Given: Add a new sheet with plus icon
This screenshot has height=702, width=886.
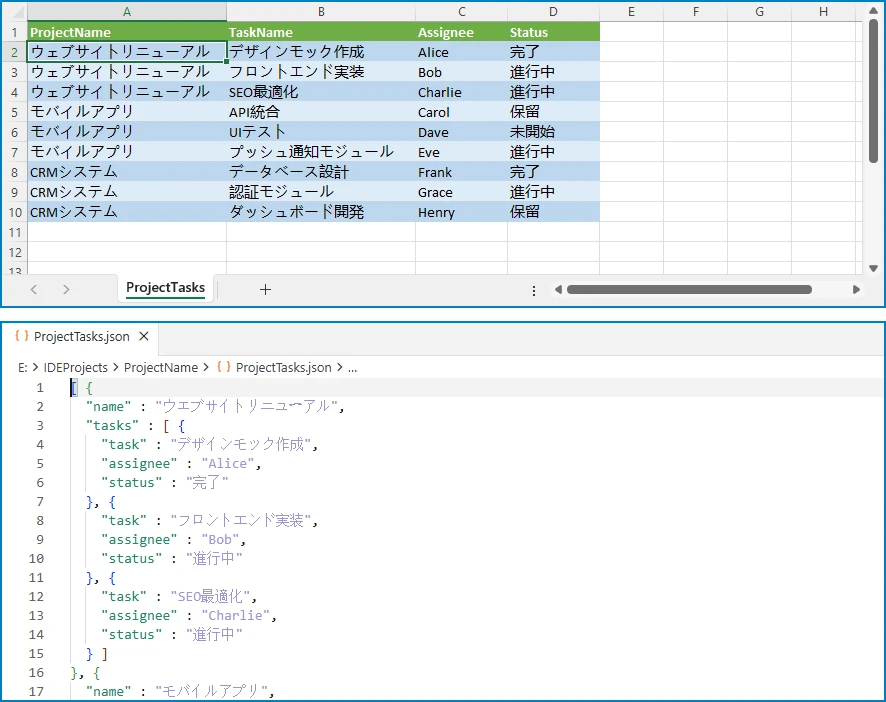Looking at the screenshot, I should click(265, 289).
